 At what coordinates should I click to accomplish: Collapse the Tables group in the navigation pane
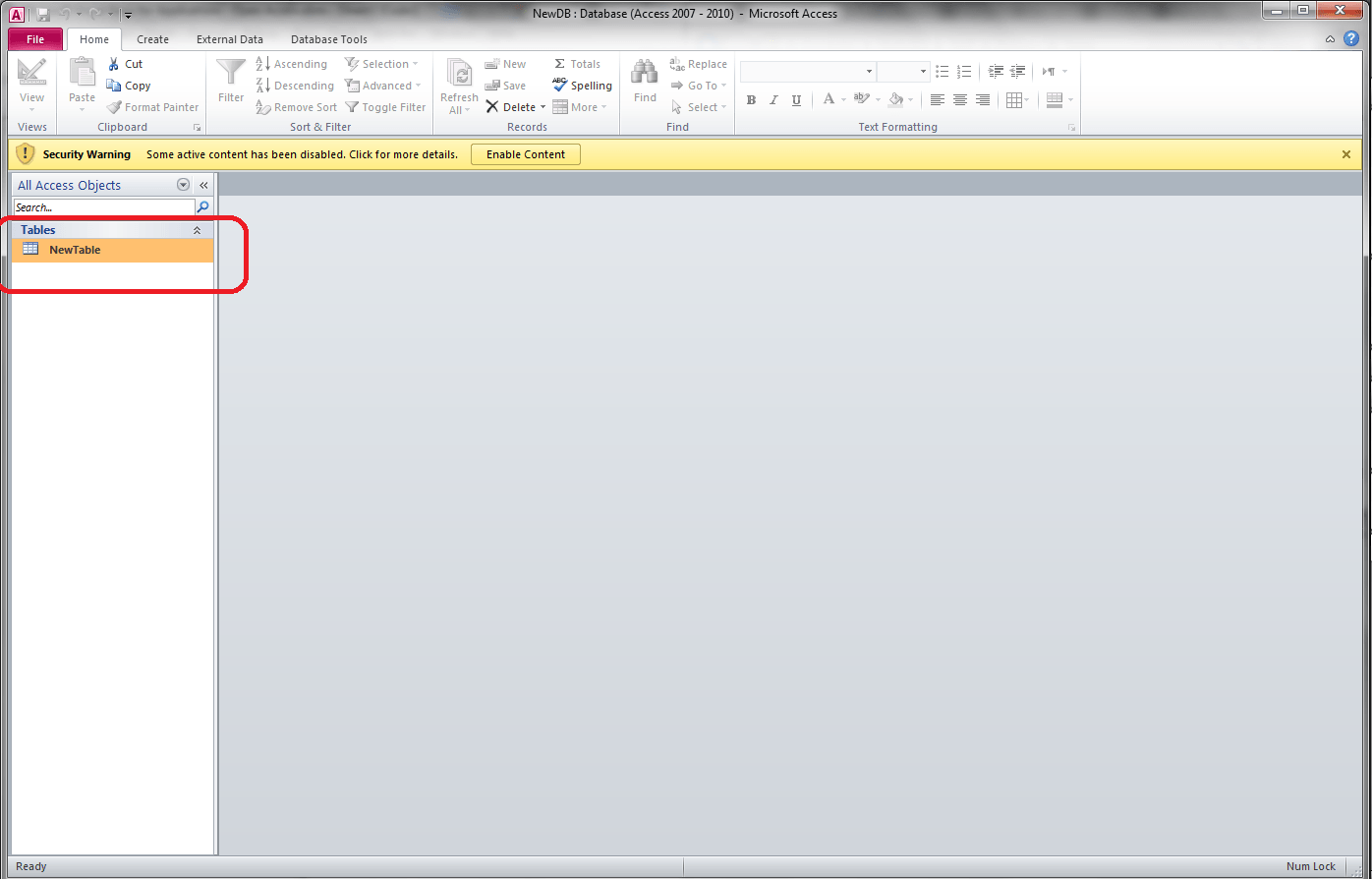click(x=197, y=230)
